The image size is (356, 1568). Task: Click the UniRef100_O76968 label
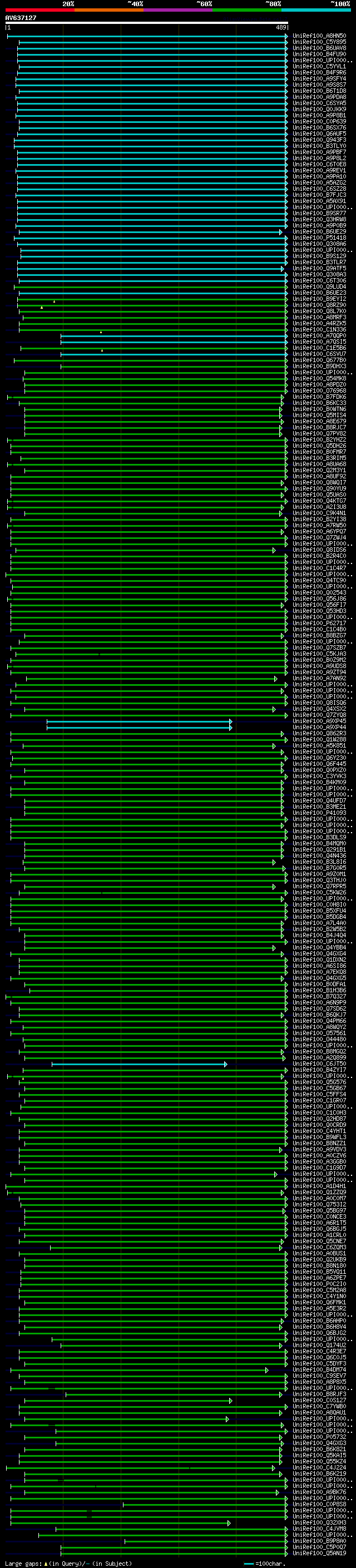click(x=319, y=391)
